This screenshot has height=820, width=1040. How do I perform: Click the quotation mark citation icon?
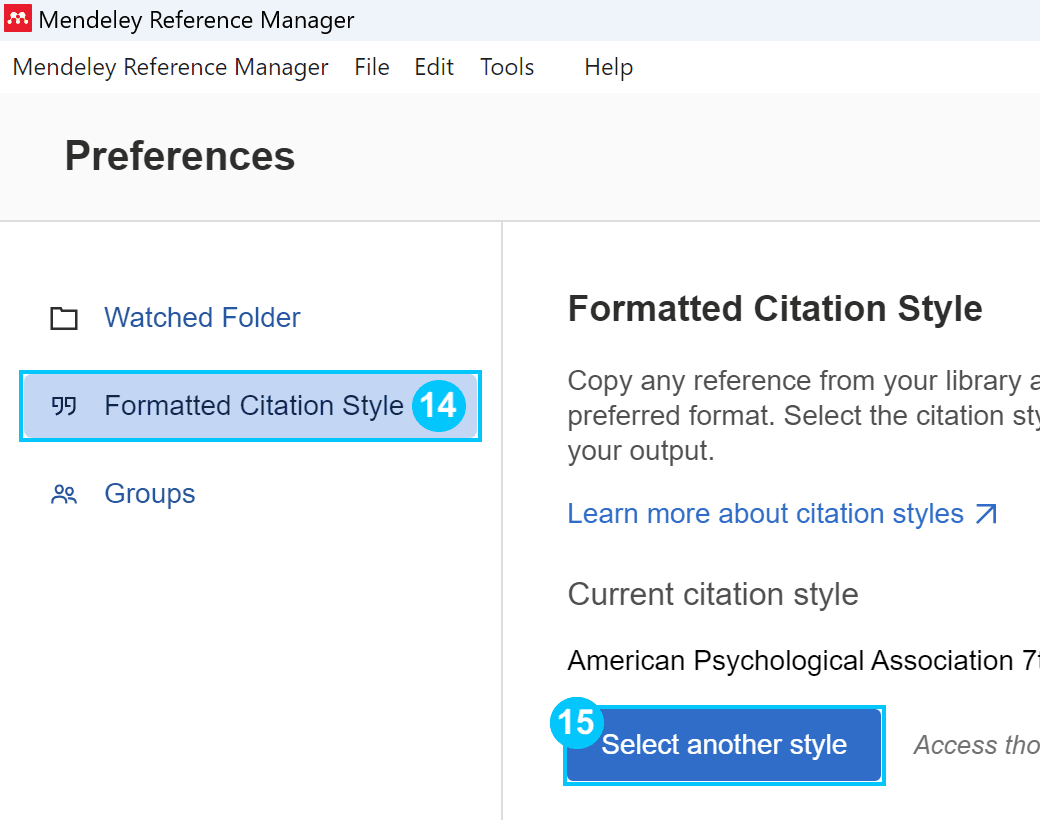pos(64,406)
